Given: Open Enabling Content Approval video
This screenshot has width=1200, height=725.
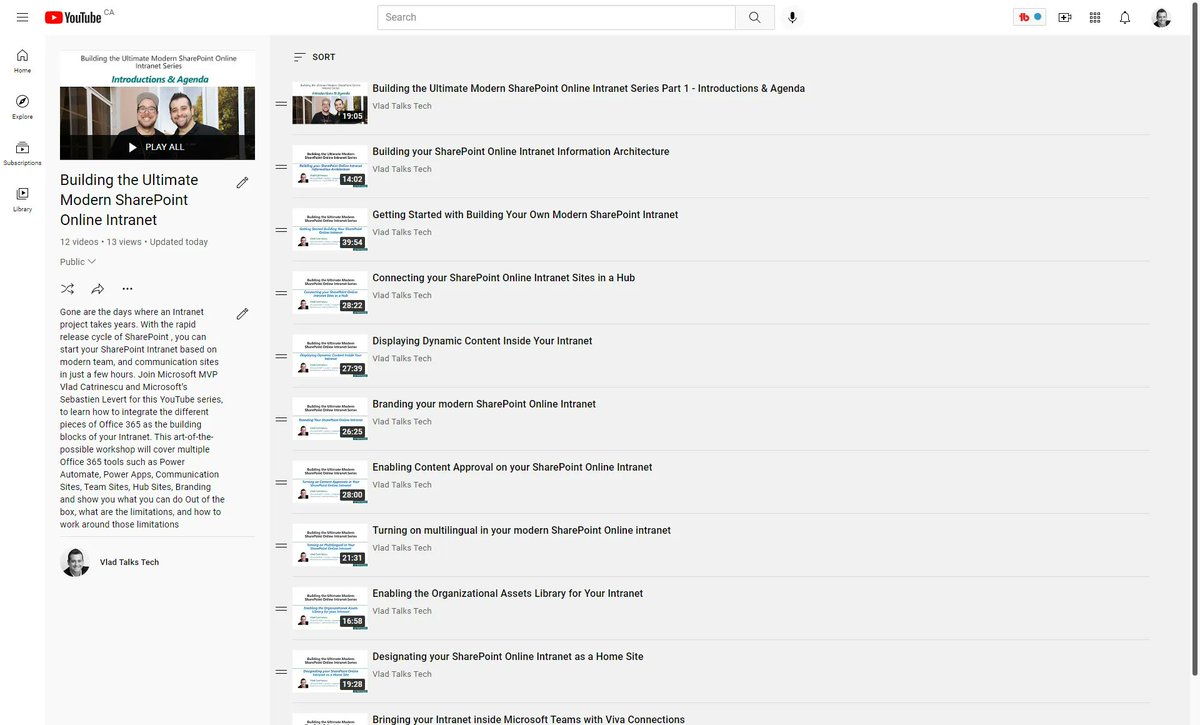Looking at the screenshot, I should [x=512, y=467].
